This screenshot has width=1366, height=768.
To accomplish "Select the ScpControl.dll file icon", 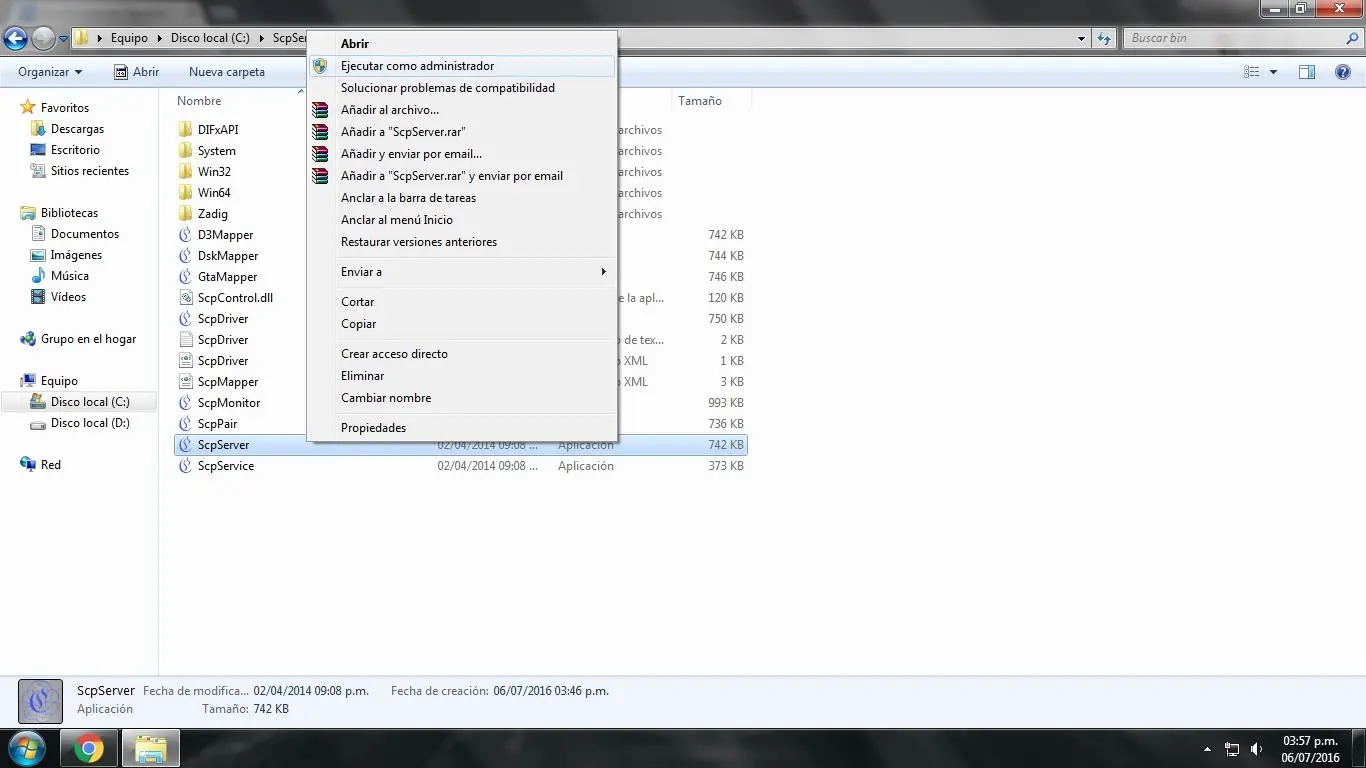I will [x=185, y=298].
